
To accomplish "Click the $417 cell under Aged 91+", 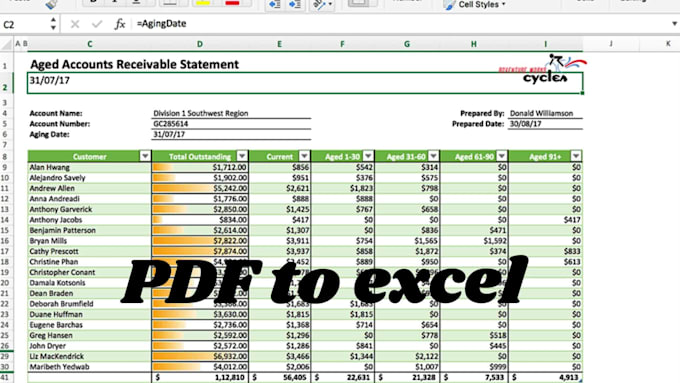I will [x=545, y=220].
